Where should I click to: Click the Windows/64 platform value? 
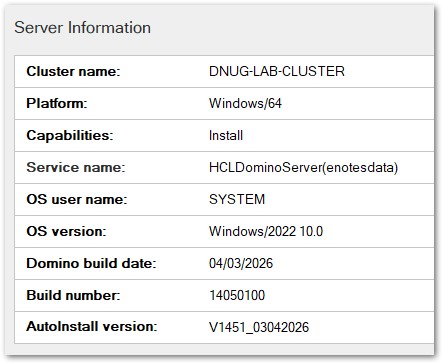coord(245,103)
